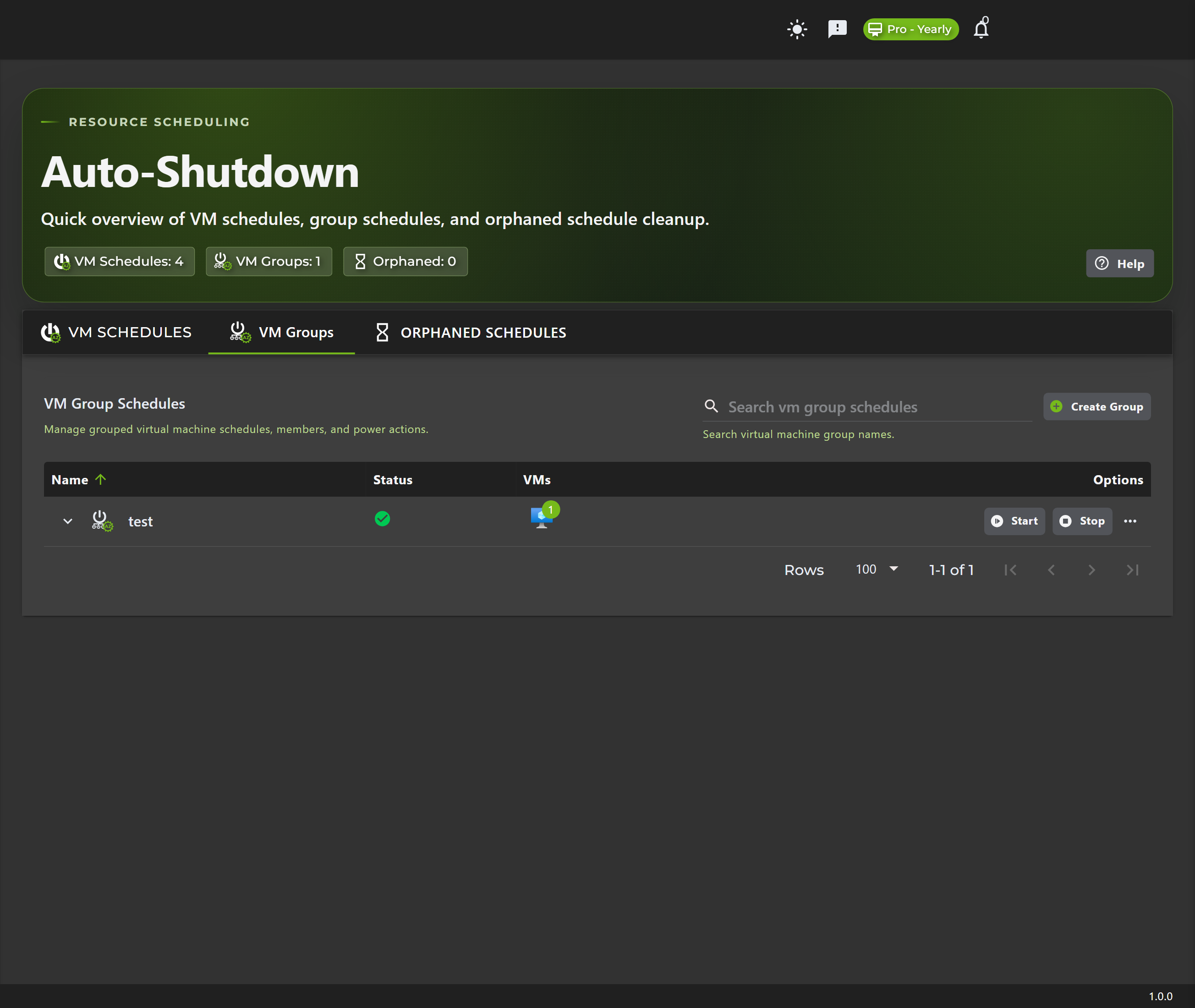This screenshot has width=1195, height=1008.
Task: Click the search magnifier icon
Action: point(711,406)
